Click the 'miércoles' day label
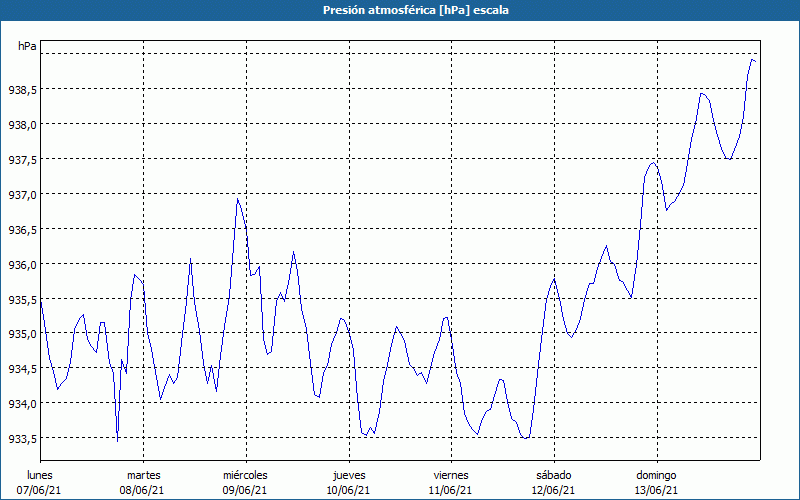This screenshot has height=500, width=800. pos(245,475)
